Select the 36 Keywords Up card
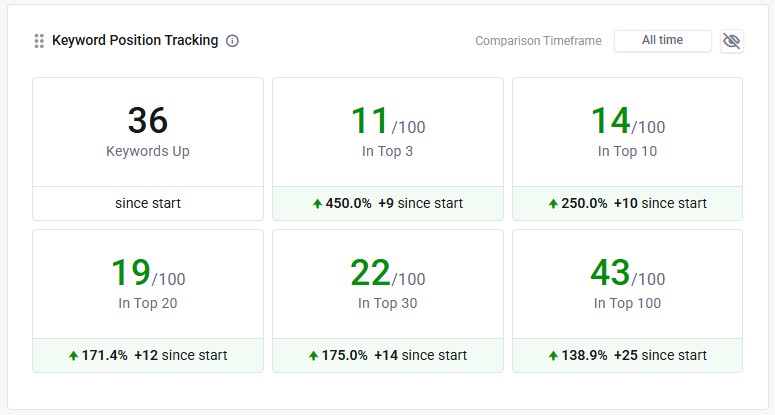 [148, 132]
